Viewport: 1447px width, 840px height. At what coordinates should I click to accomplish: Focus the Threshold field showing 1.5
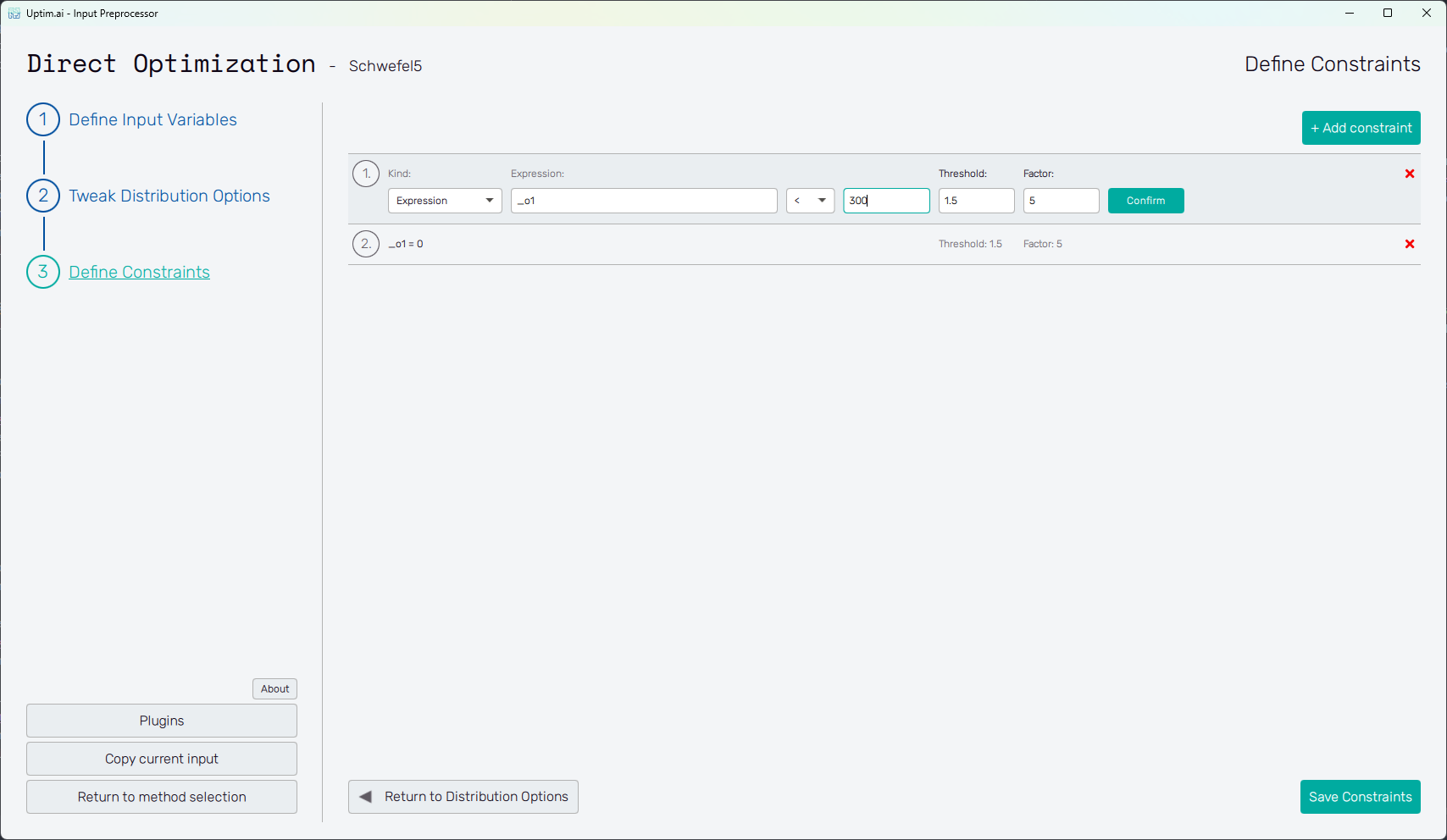click(x=976, y=201)
